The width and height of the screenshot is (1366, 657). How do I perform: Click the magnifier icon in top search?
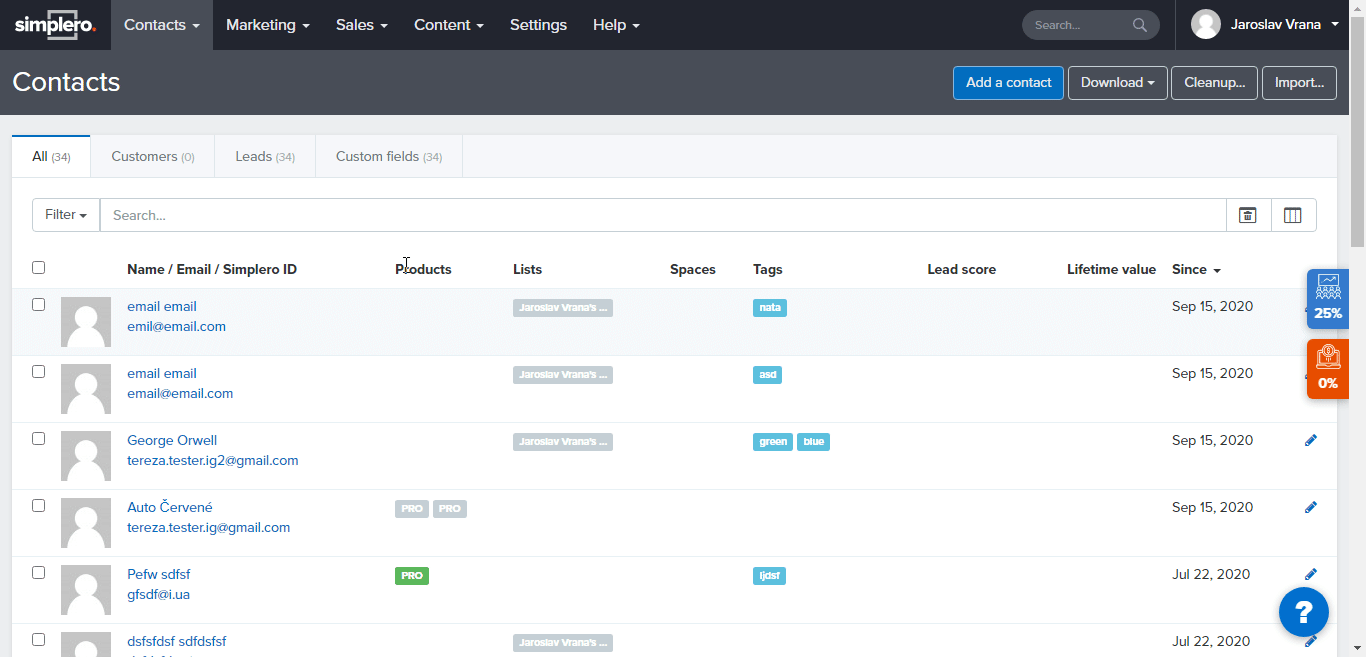tap(1140, 25)
